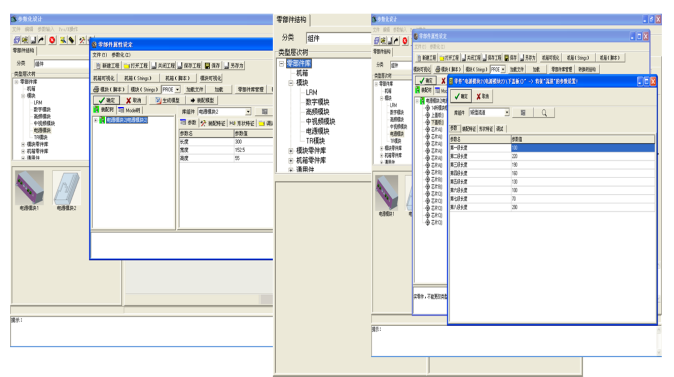Image resolution: width=674 pixels, height=377 pixels.
Task: Select 中视频模块 in the enlarged middle tree
Action: 320,122
